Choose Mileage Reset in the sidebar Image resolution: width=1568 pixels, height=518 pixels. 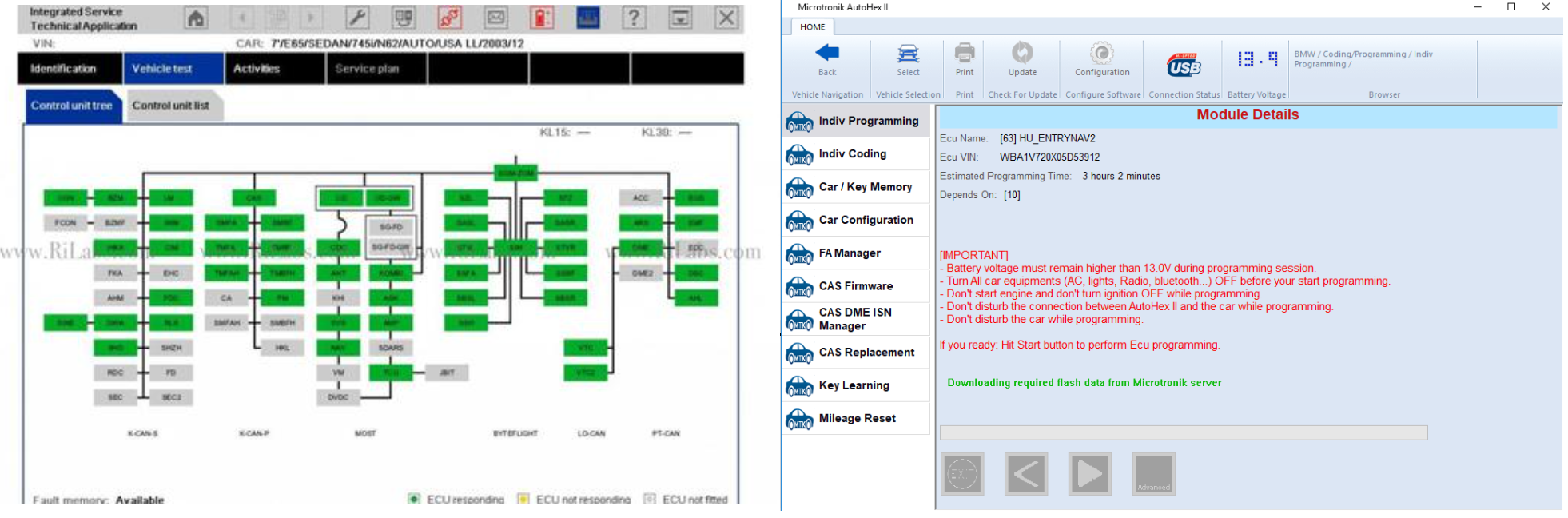(857, 418)
